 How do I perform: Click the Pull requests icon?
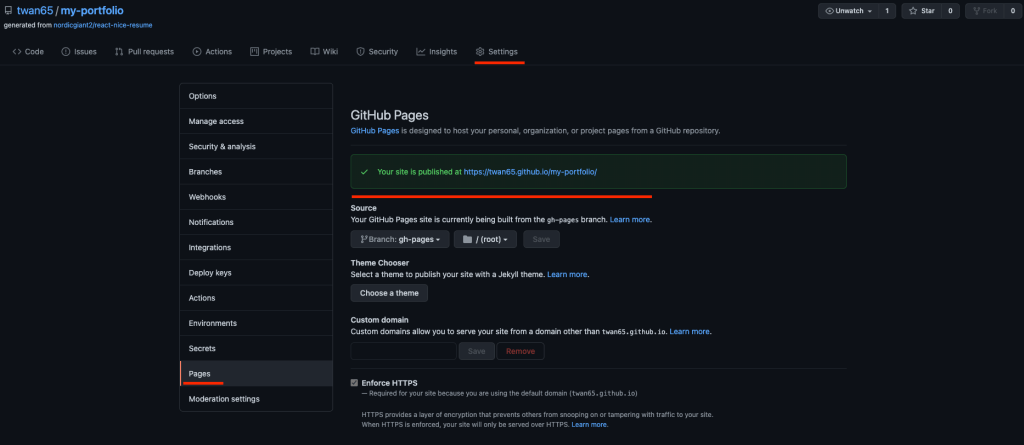pyautogui.click(x=119, y=51)
